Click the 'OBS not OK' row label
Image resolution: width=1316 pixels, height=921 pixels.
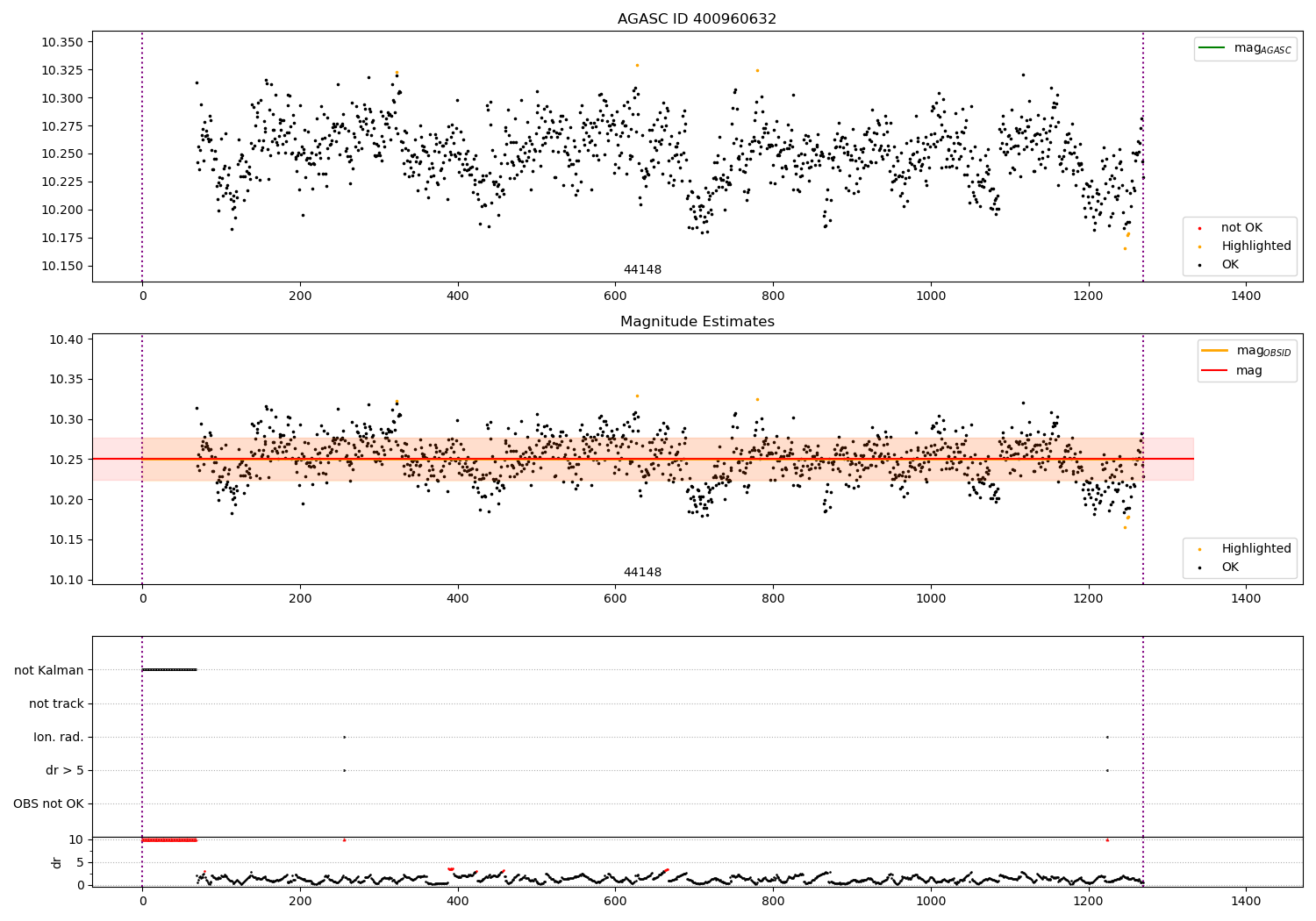pos(48,803)
